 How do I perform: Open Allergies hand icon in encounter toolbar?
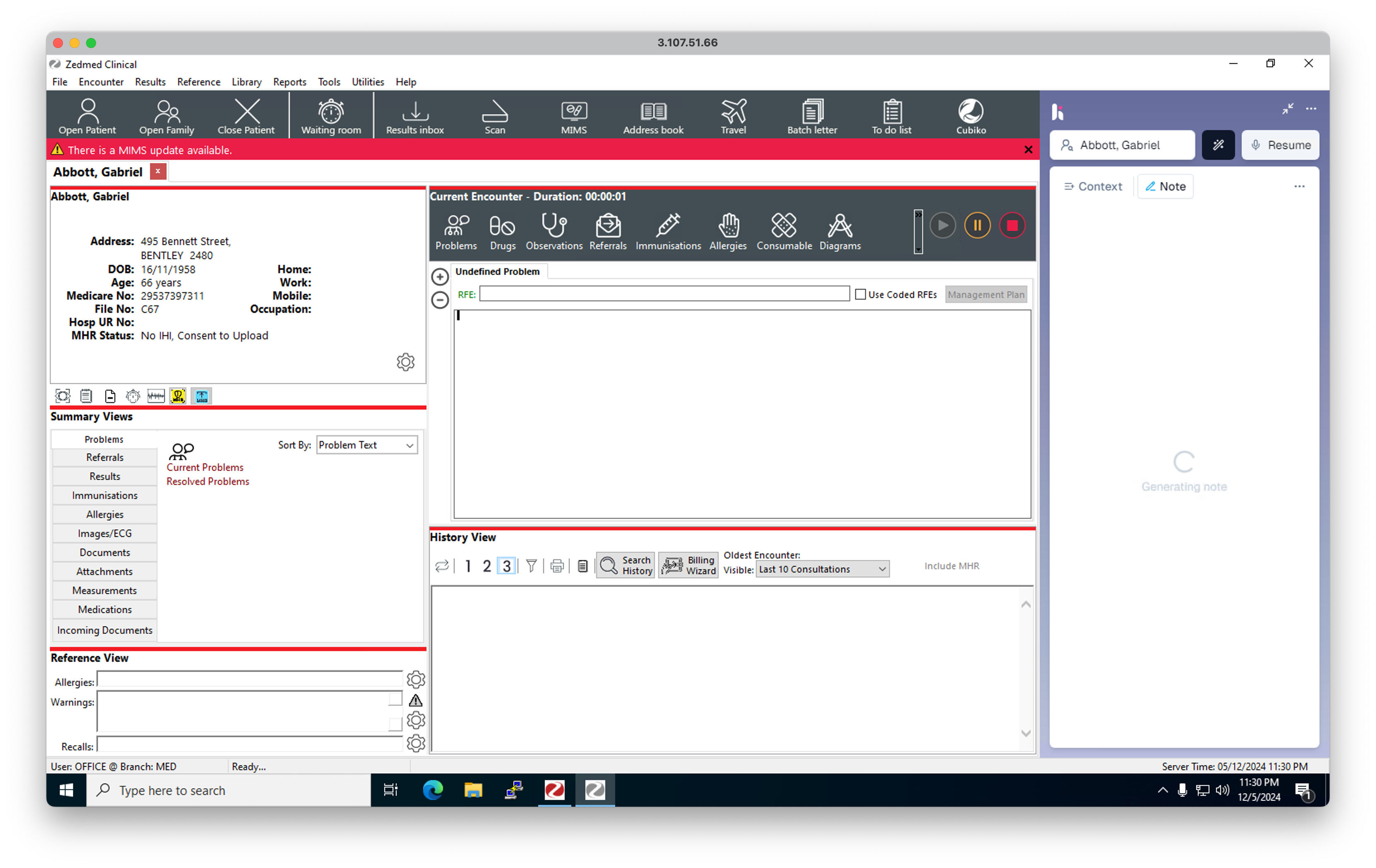728,232
